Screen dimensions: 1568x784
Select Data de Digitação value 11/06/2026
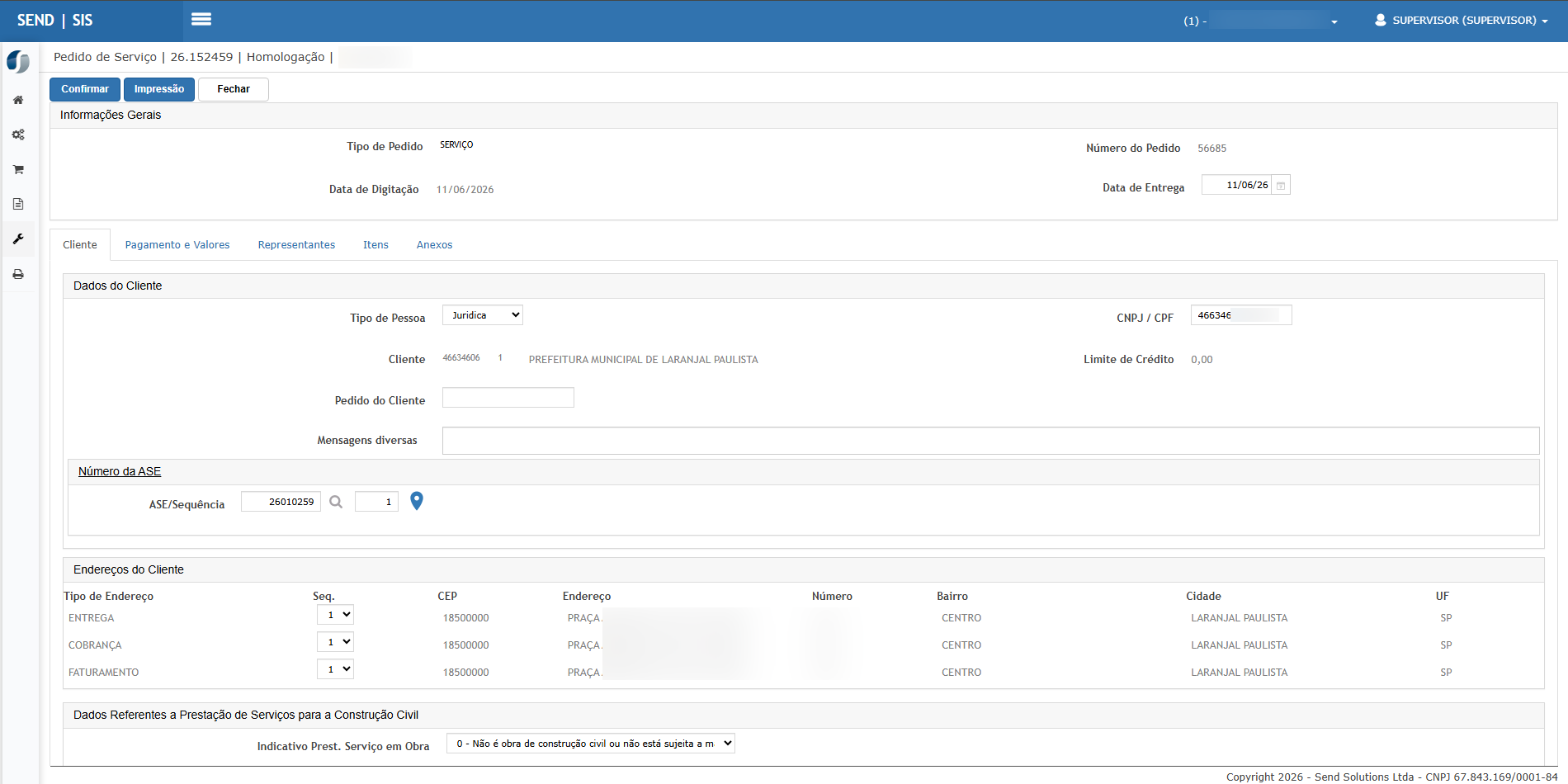465,190
